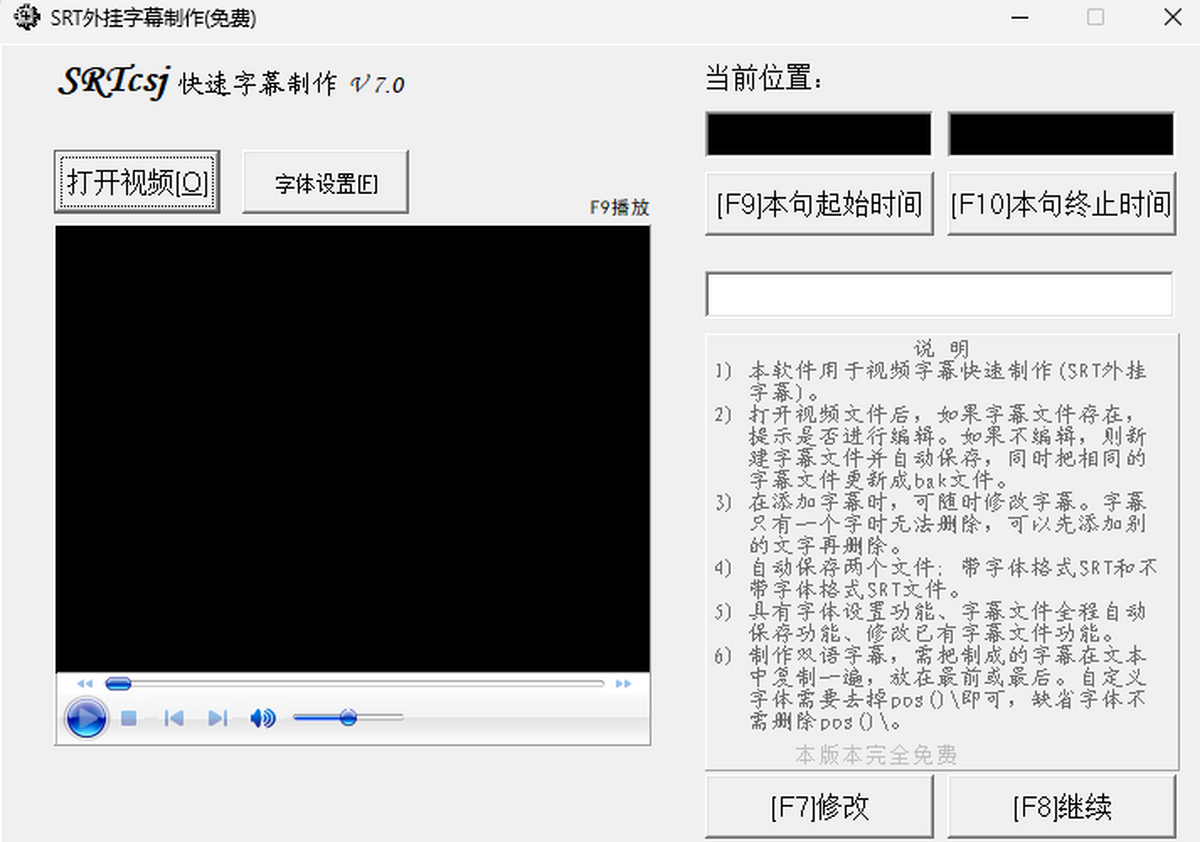Set start time with [F9]本句起始时间

click(819, 205)
